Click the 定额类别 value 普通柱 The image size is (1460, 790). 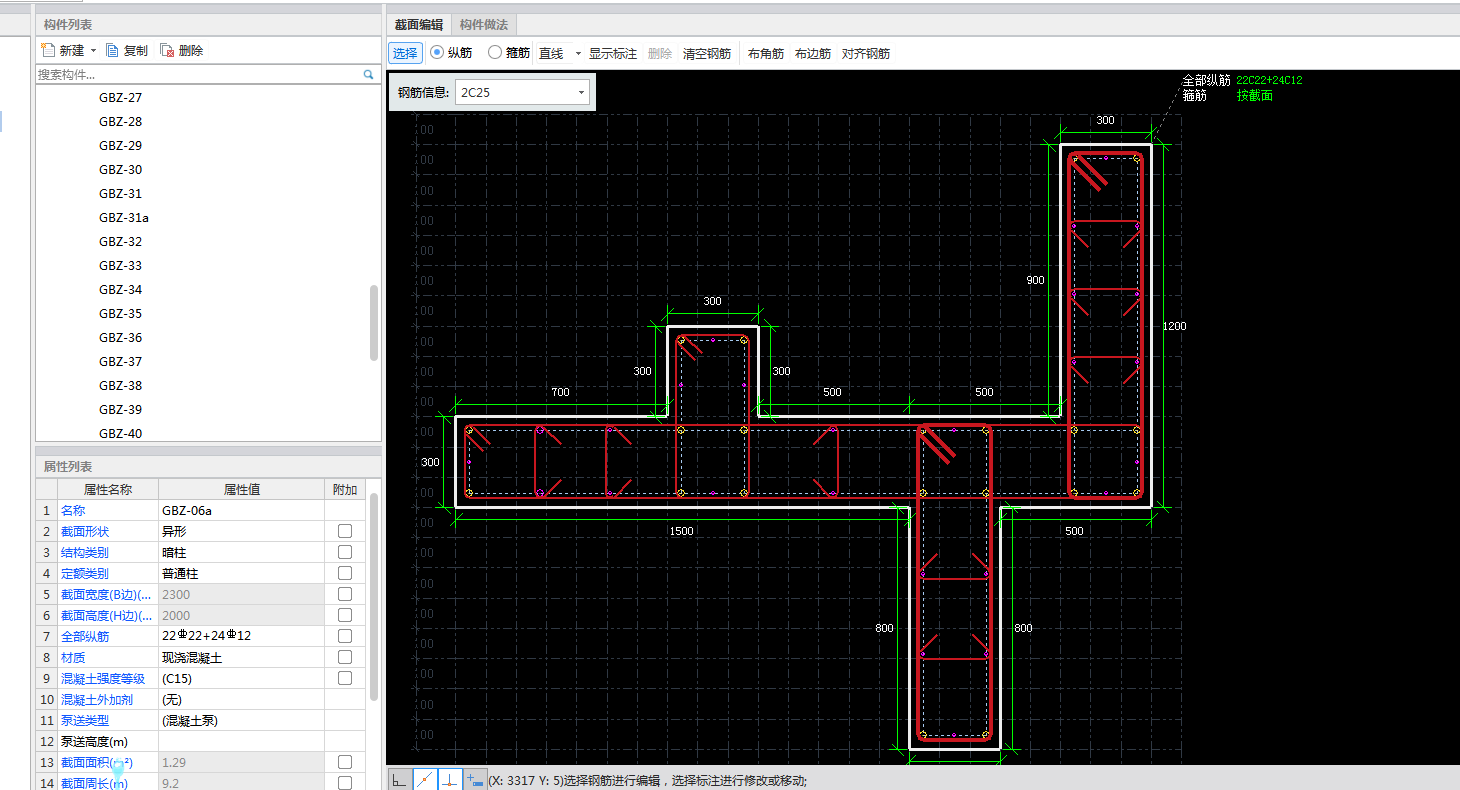(x=241, y=573)
